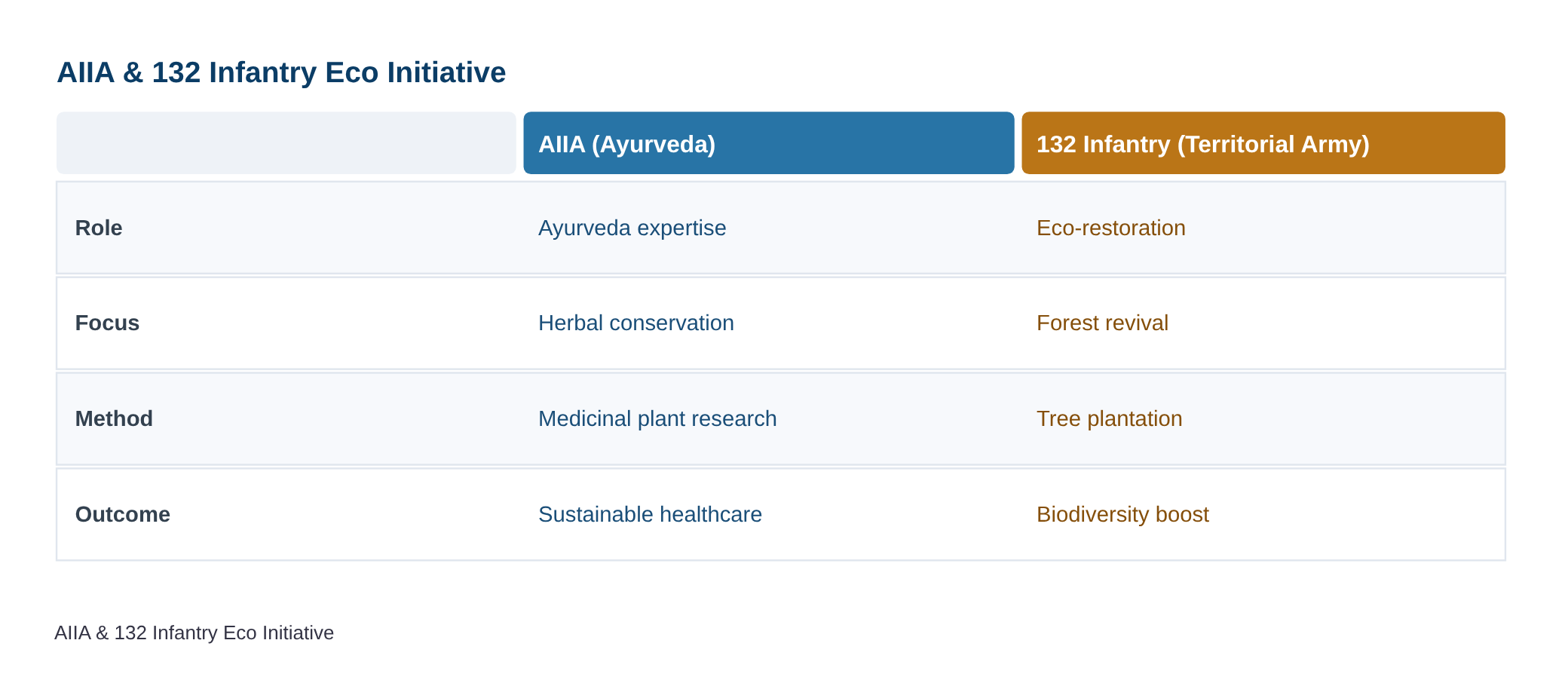This screenshot has width=1568, height=680.
Task: Click the Outcome row label
Action: coord(123,514)
